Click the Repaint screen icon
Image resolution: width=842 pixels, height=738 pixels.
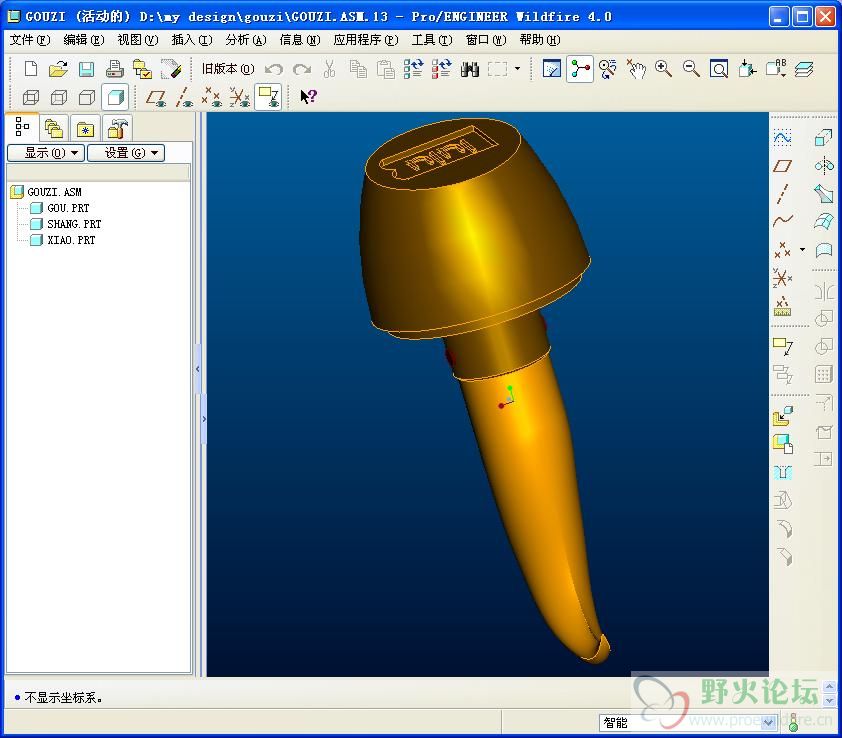click(x=552, y=69)
